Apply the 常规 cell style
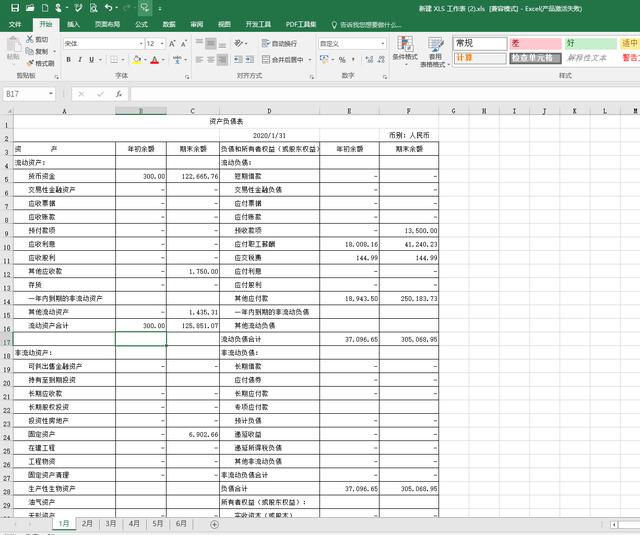640x535 pixels. click(x=480, y=43)
